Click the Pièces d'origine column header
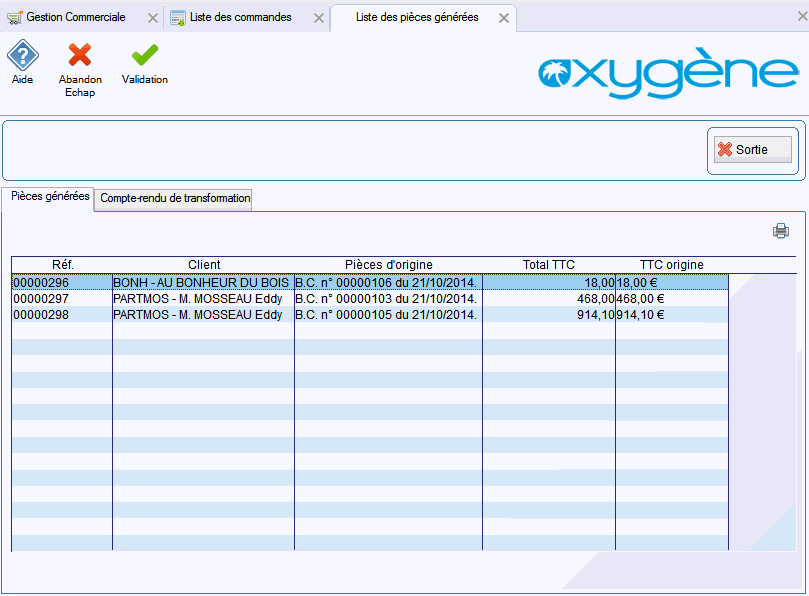The height and width of the screenshot is (596, 809). click(388, 265)
